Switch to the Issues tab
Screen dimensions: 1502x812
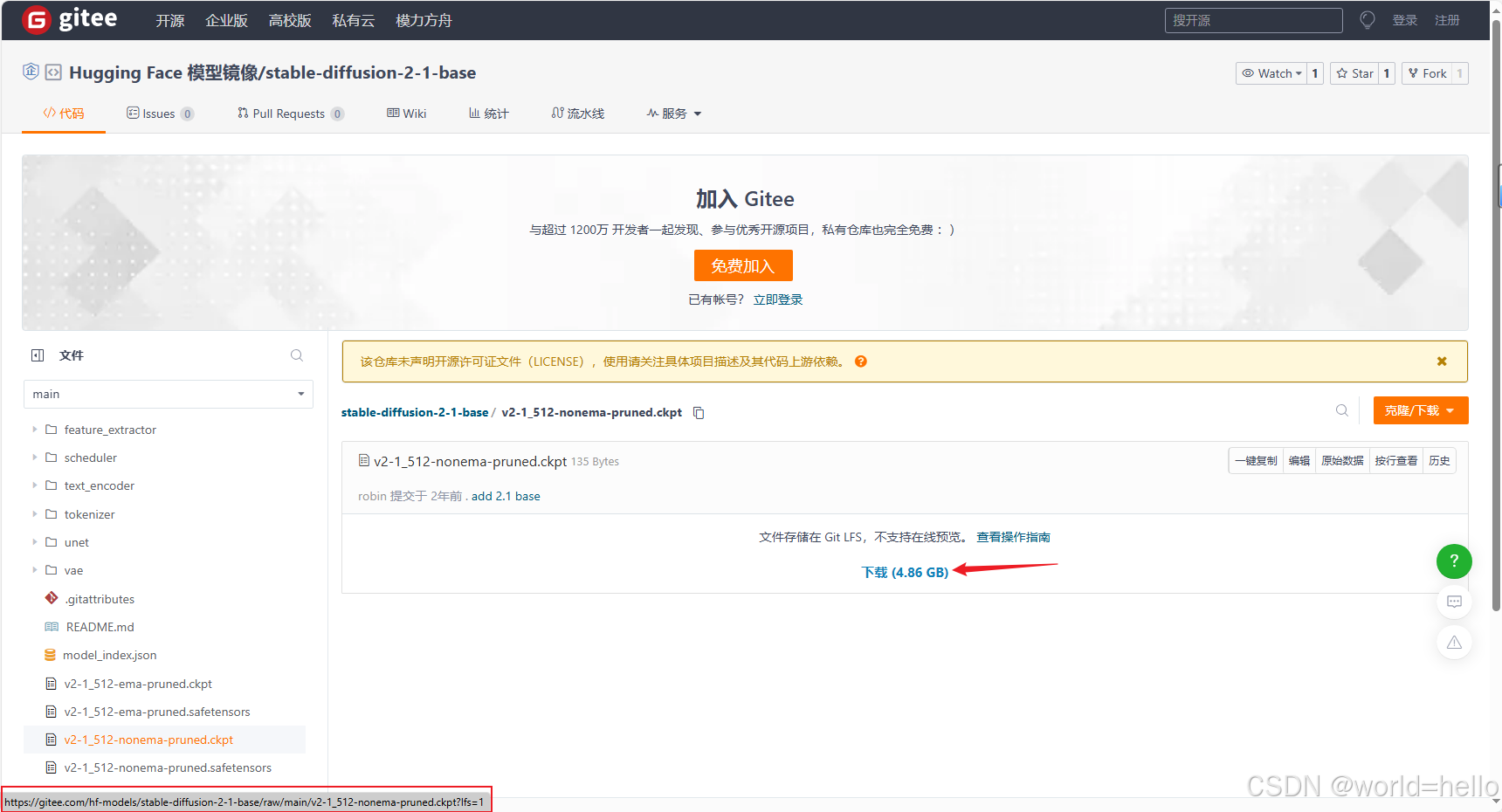tap(160, 114)
